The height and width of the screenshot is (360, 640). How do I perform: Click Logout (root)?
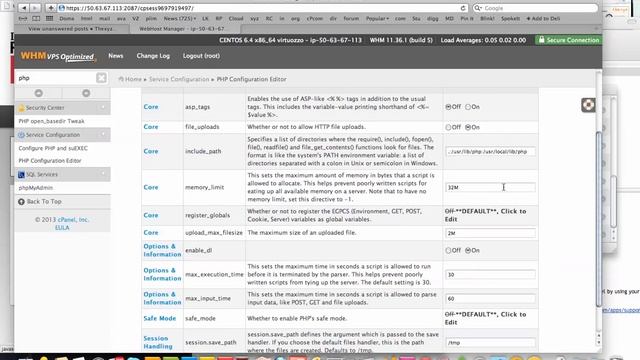pos(201,56)
